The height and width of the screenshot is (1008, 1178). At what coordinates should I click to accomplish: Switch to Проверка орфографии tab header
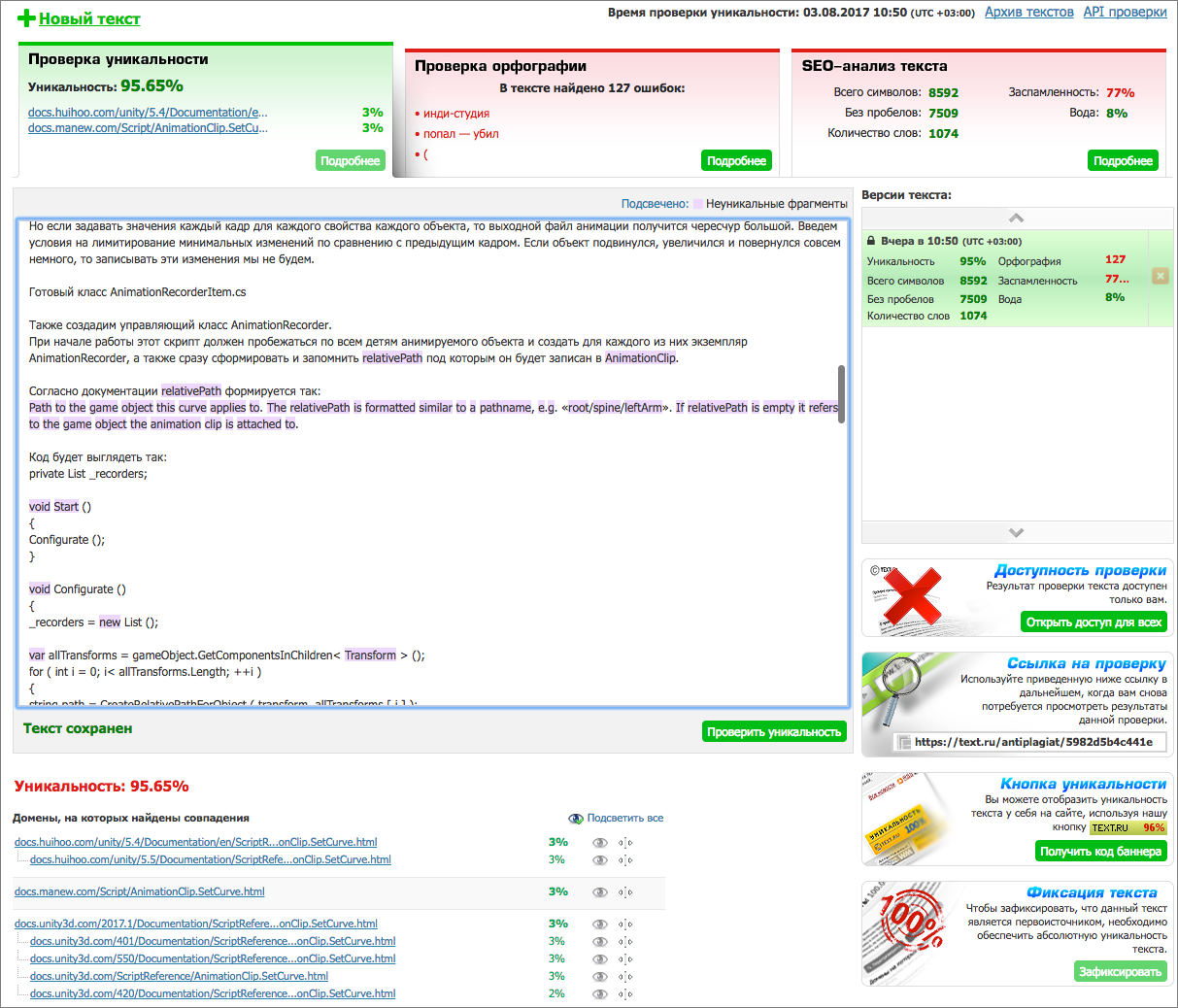(500, 66)
